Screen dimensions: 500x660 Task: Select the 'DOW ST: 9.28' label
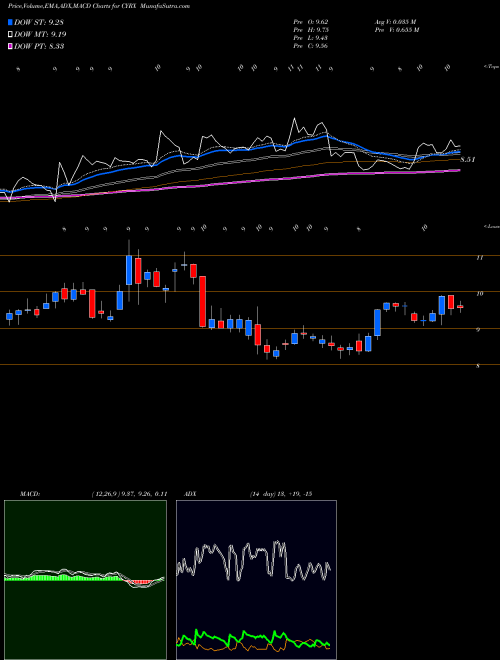[x=39, y=22]
